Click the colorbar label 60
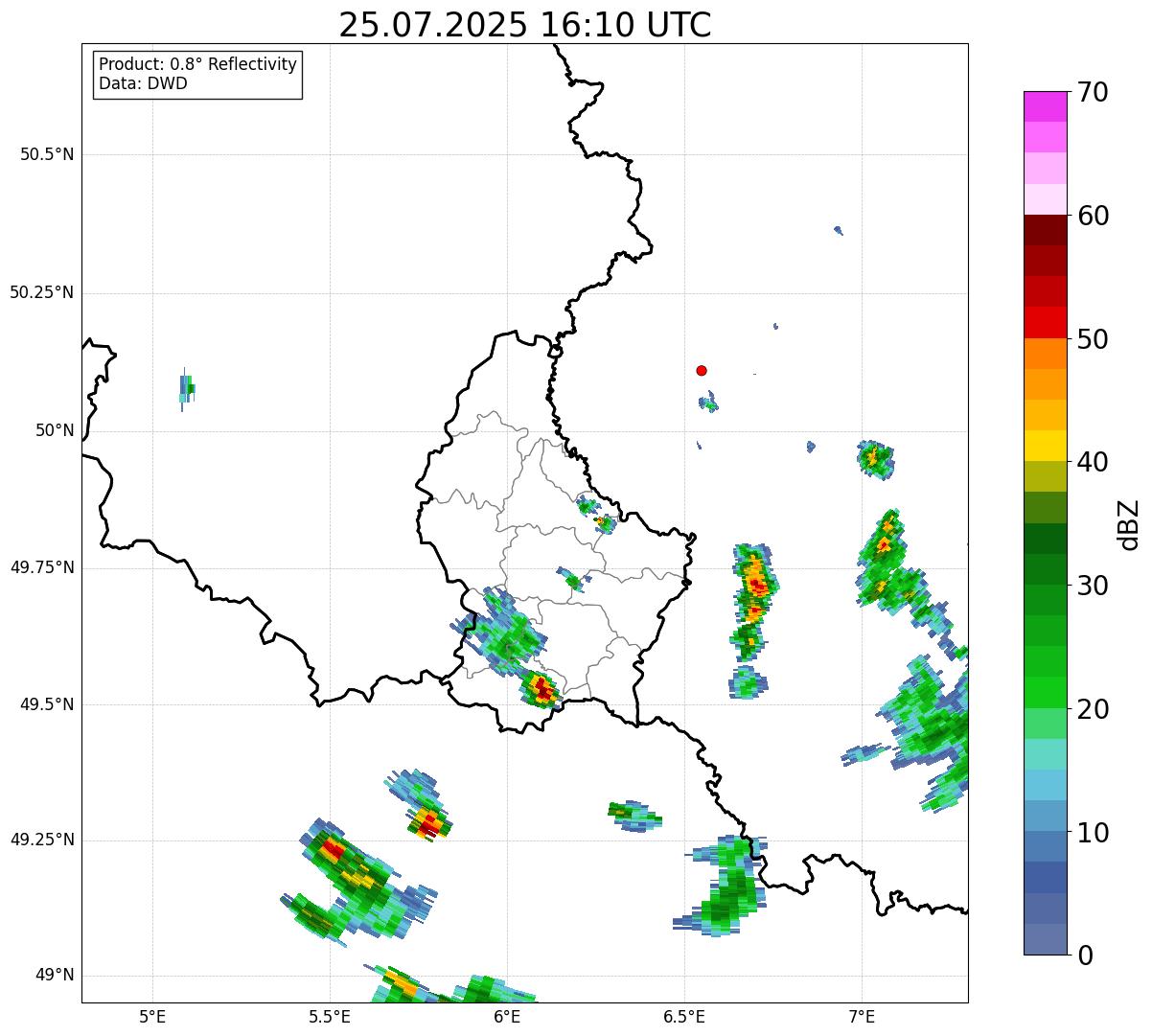Viewport: 1152px width, 1036px height. click(1093, 216)
